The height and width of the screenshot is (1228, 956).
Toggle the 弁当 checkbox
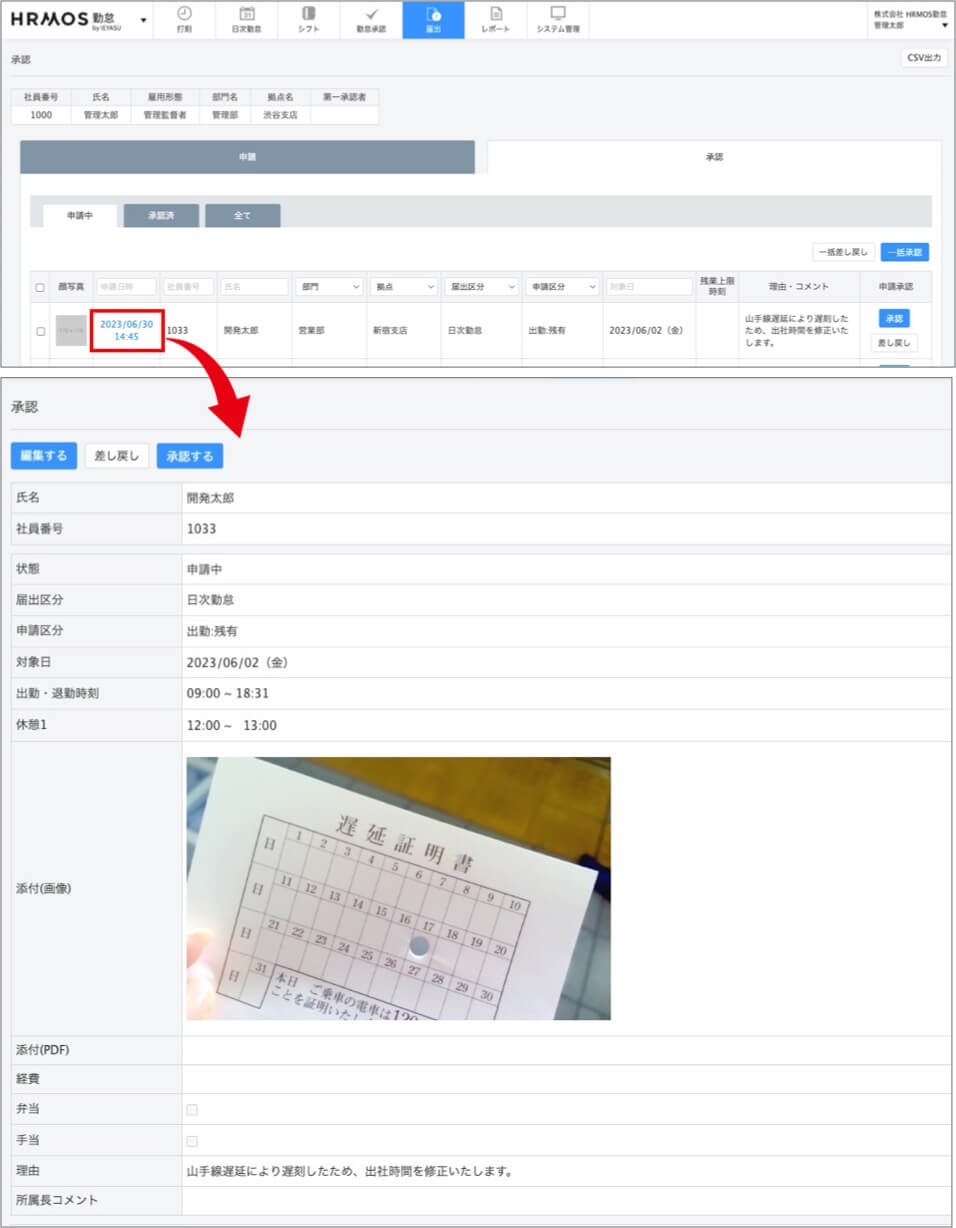coord(192,1110)
